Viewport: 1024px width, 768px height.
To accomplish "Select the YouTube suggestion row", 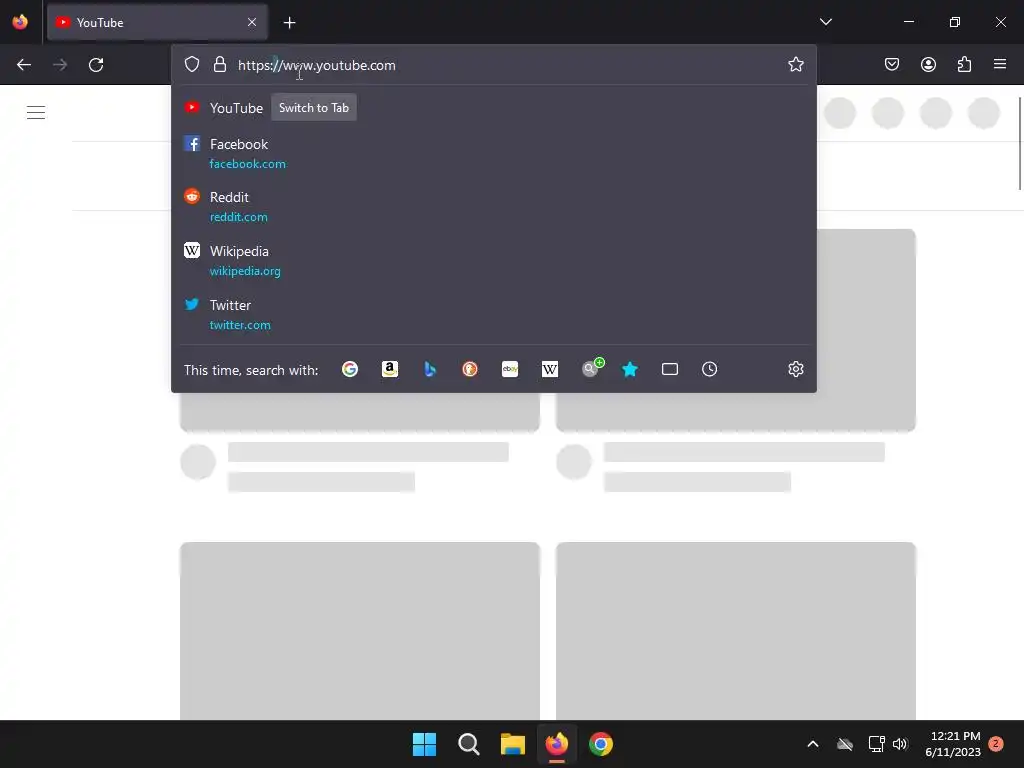I will click(x=494, y=108).
